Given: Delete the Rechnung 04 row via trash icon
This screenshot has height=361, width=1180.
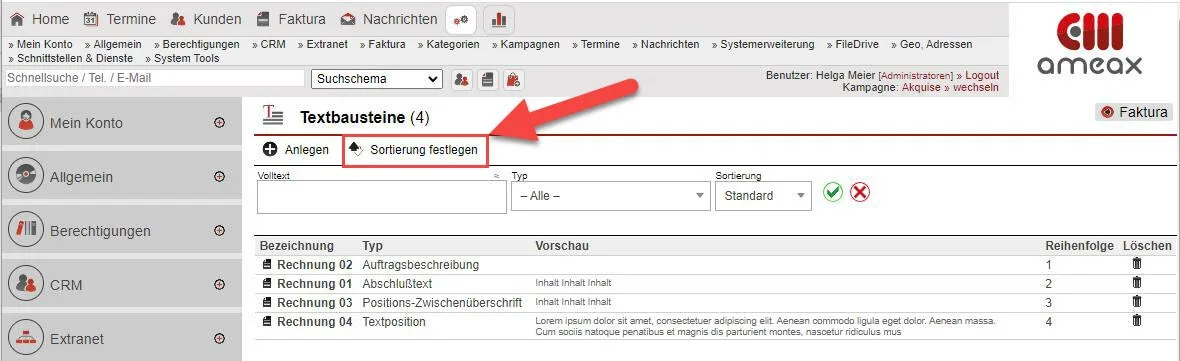Looking at the screenshot, I should pos(1136,320).
